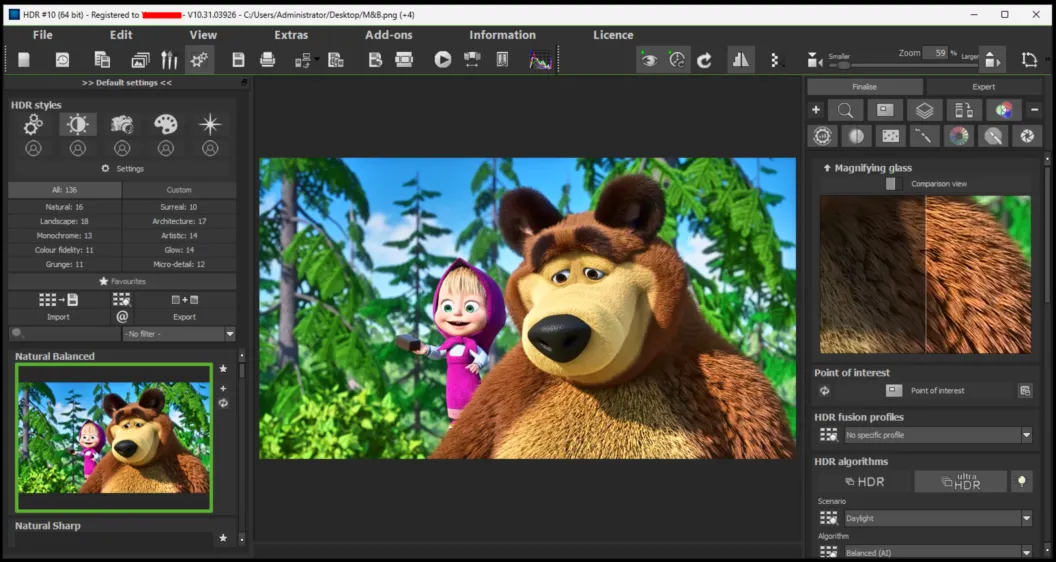Select the Natural Balanced preset thumbnail
Viewport: 1056px width, 562px height.
coord(114,438)
